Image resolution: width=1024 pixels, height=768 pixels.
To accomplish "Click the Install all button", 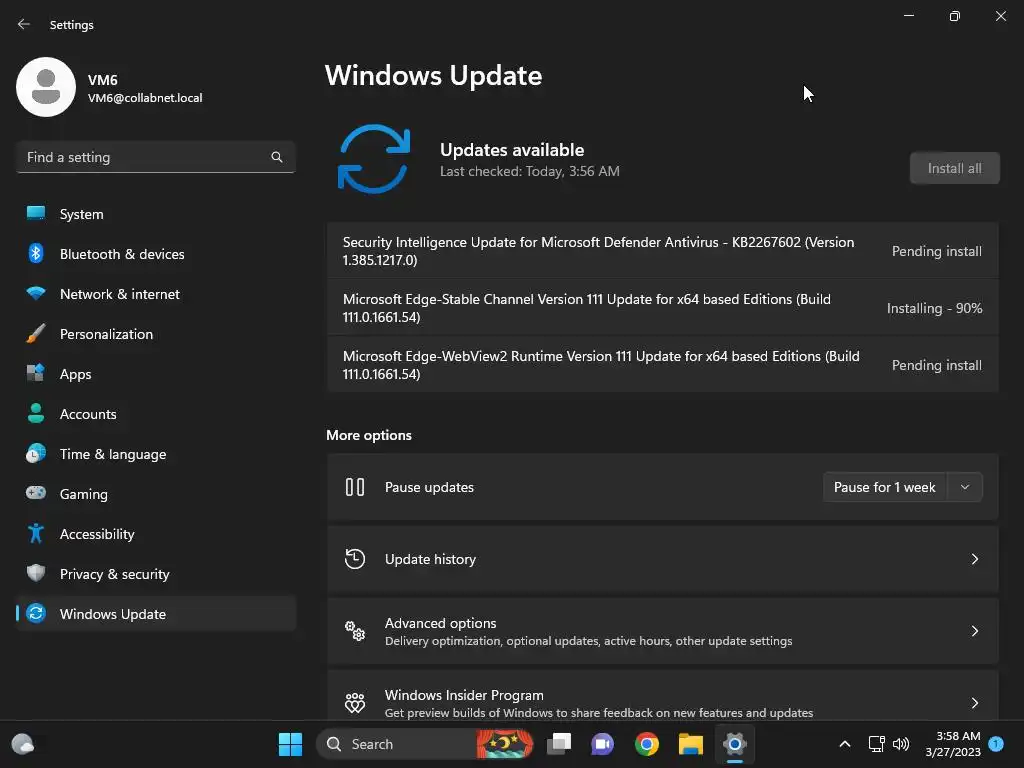I will [x=954, y=168].
